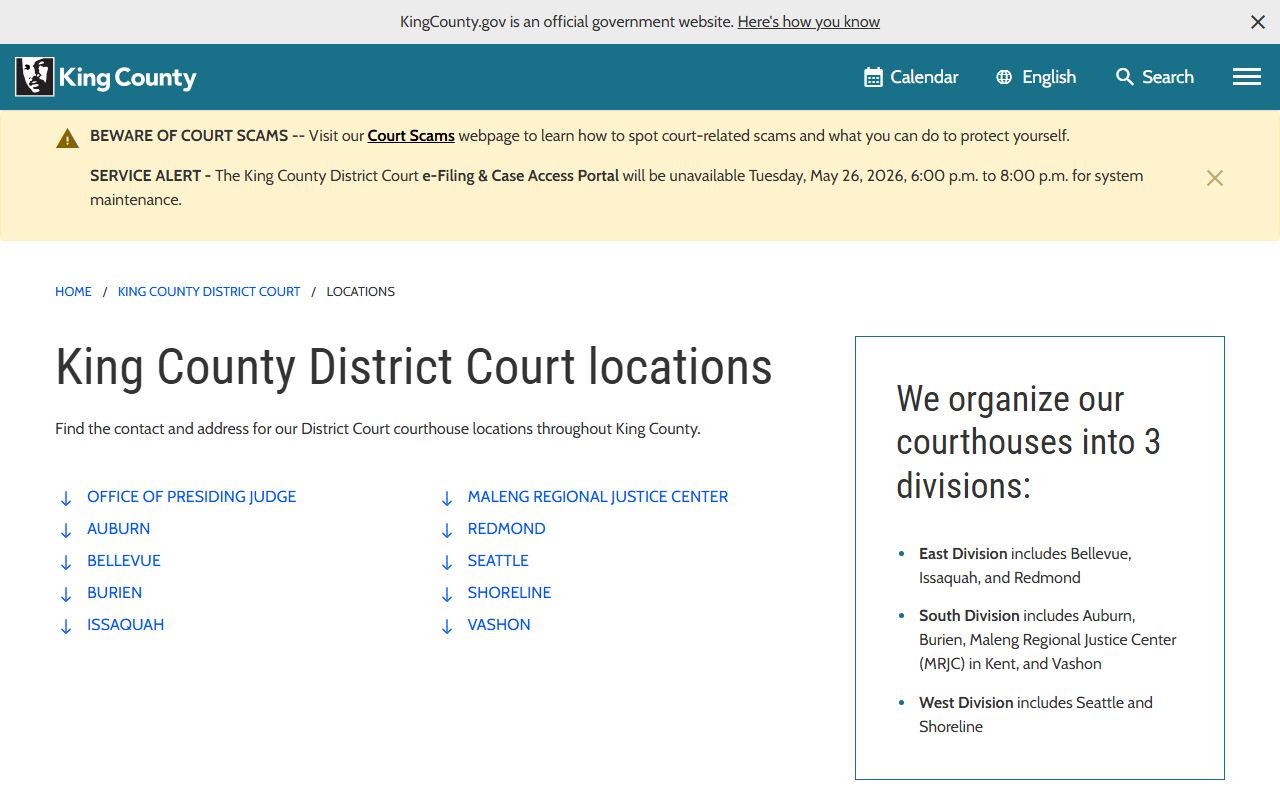Open the English language selector
The image size is (1280, 800).
pos(1036,77)
